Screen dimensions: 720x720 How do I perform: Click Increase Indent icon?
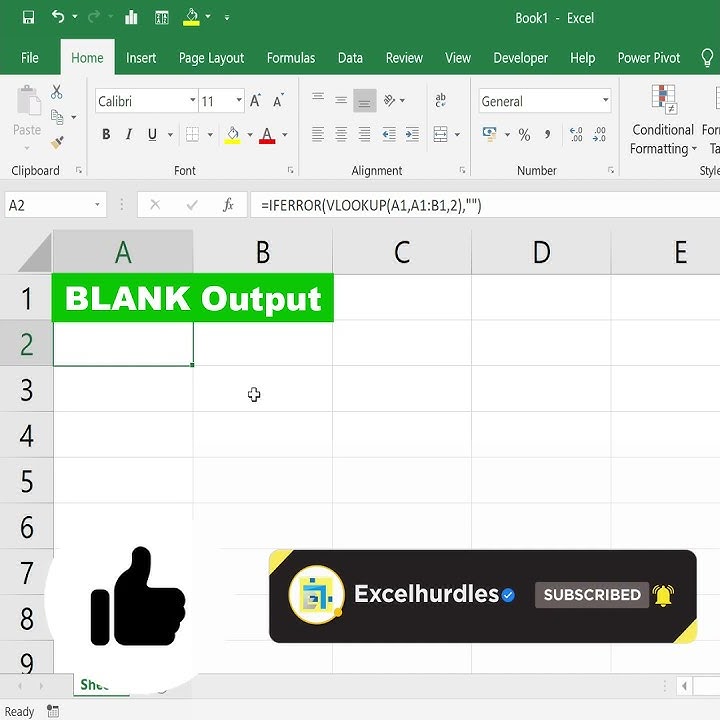(x=412, y=135)
